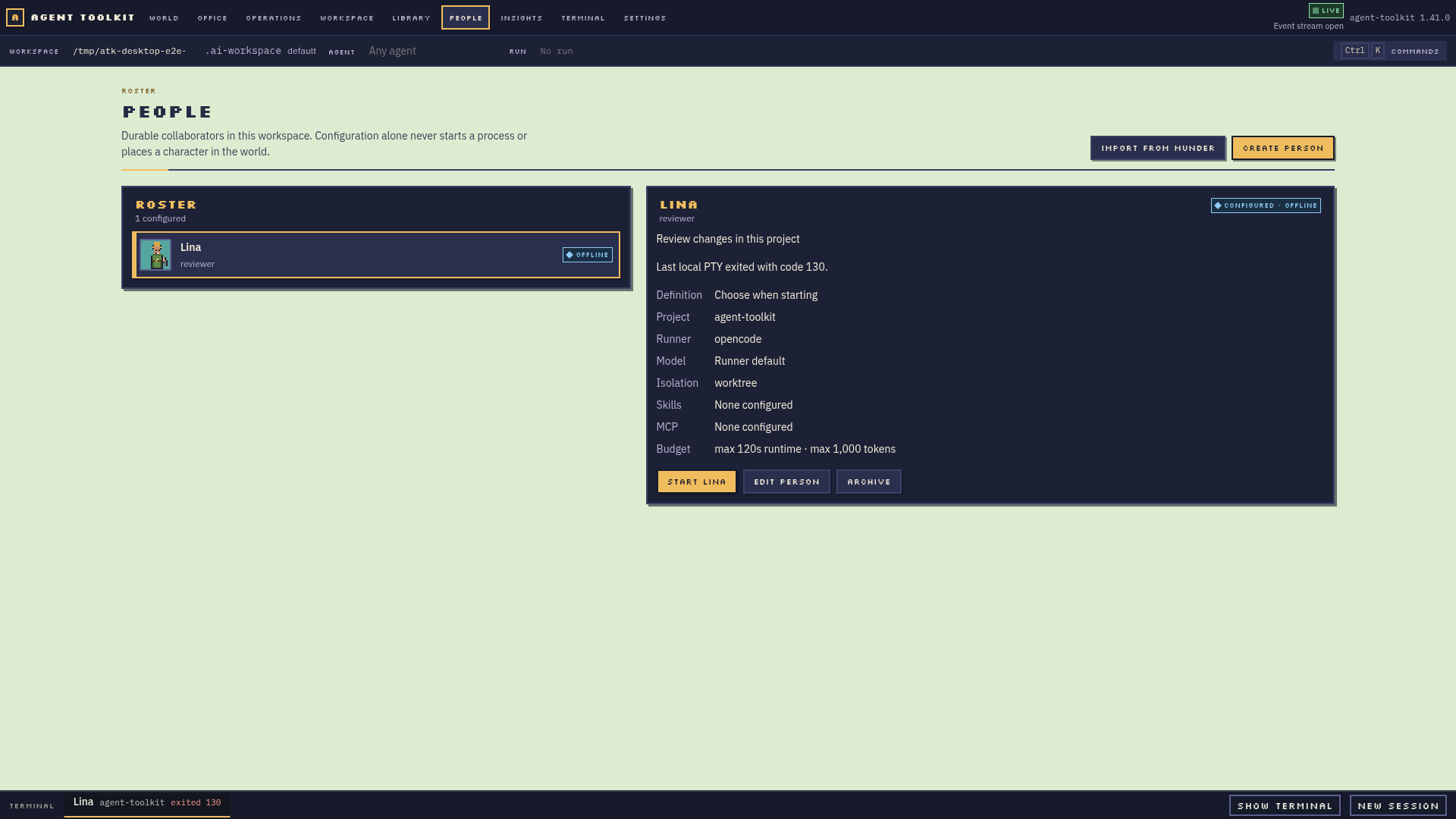This screenshot has width=1456, height=819.
Task: Switch to the Terminal tab
Action: [x=583, y=17]
